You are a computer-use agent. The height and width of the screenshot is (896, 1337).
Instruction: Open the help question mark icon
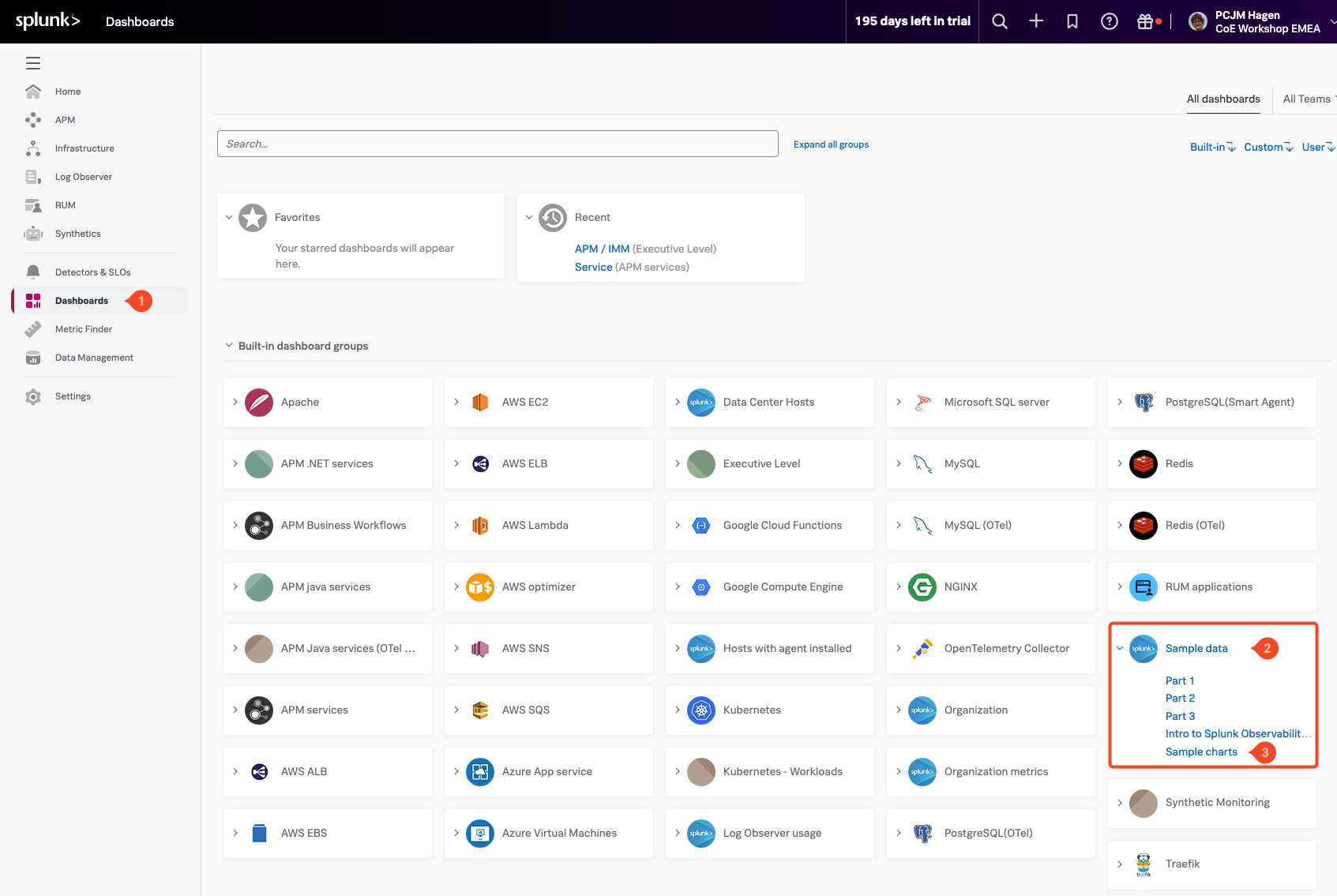pyautogui.click(x=1109, y=21)
